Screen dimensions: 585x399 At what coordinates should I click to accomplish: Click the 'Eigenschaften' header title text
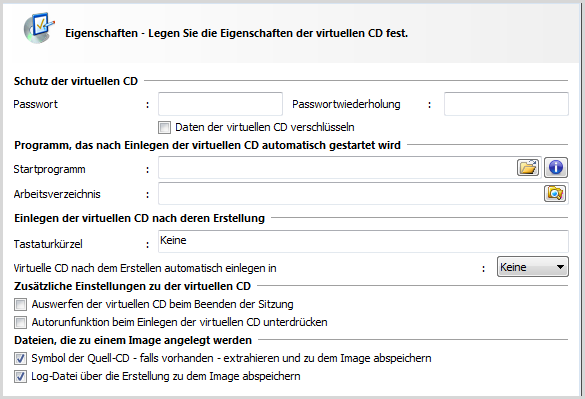point(101,34)
